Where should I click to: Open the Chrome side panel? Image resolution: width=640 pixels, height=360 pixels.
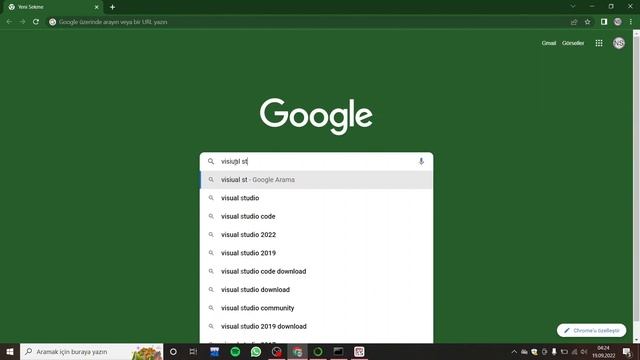click(604, 22)
